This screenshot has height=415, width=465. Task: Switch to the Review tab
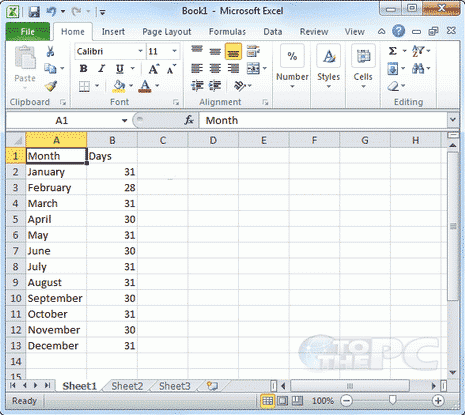[314, 32]
